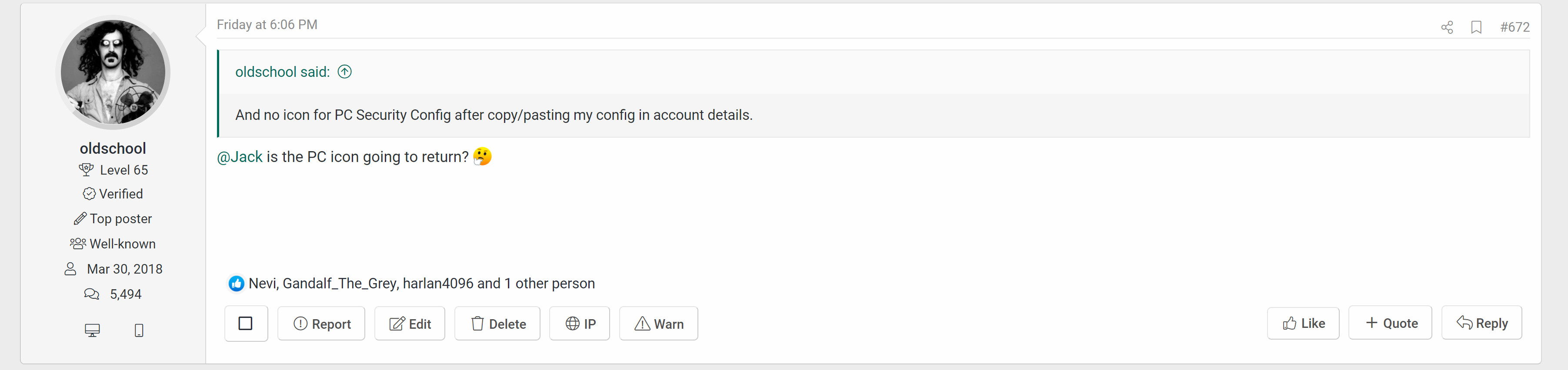Reply to this post
The height and width of the screenshot is (370, 1568).
tap(1481, 323)
